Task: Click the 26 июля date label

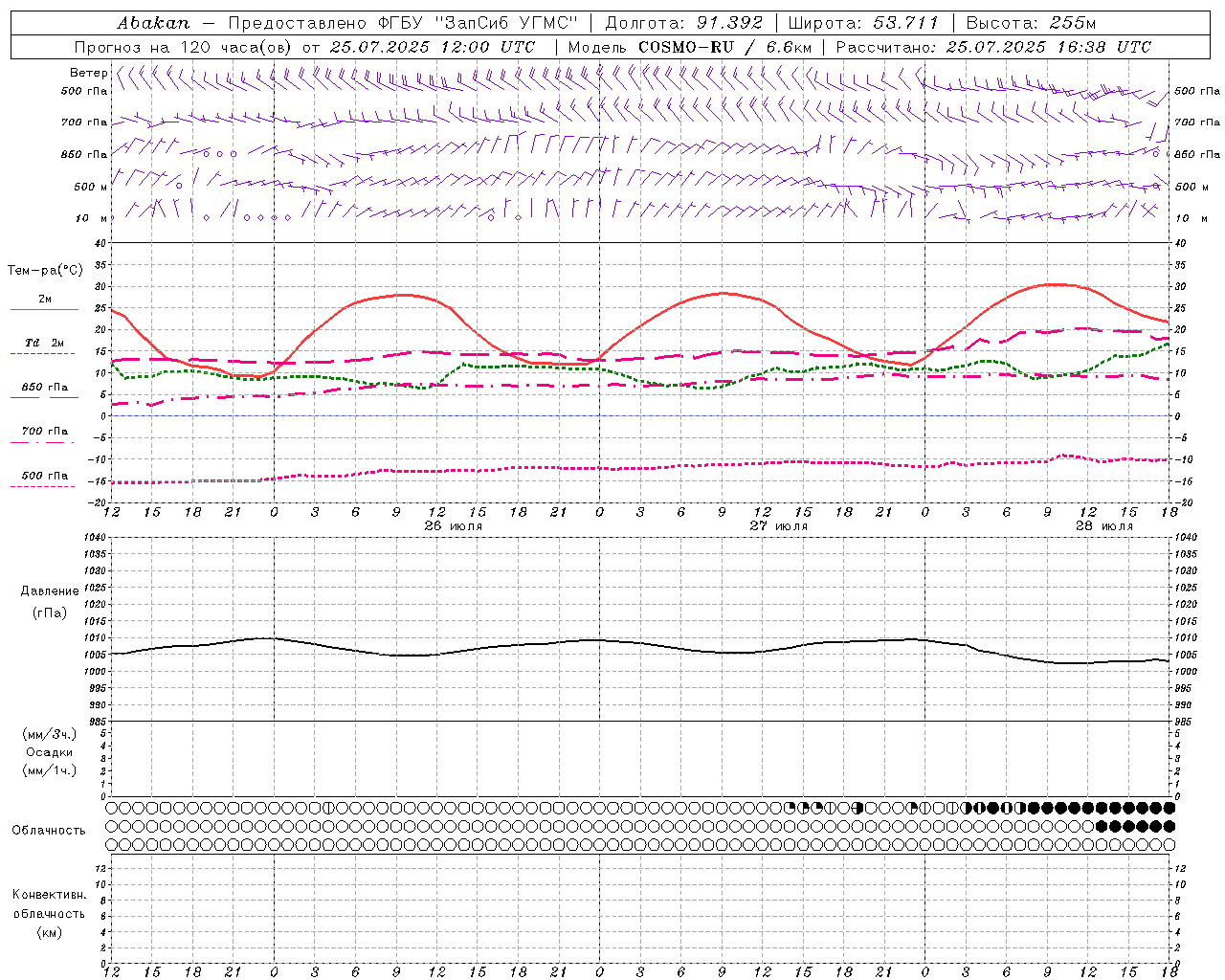Action: (453, 526)
